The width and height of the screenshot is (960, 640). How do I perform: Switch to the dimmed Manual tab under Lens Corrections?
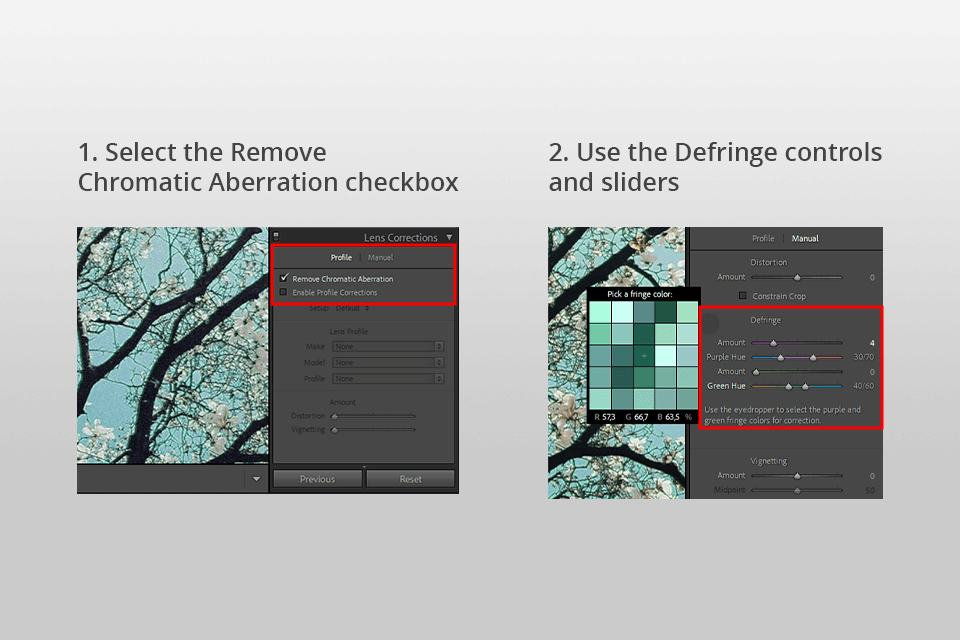[x=380, y=258]
